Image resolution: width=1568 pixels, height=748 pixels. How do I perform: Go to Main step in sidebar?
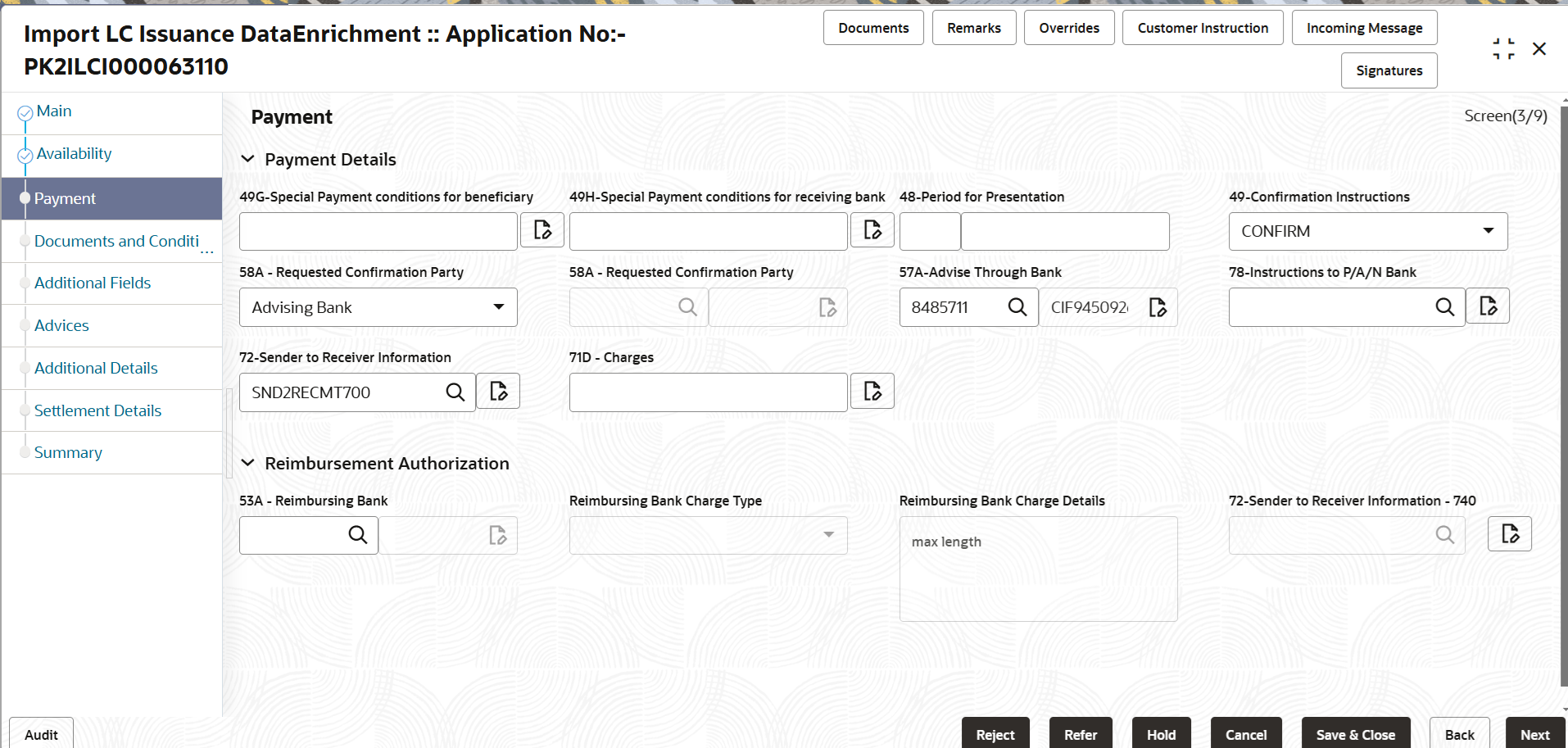point(54,111)
